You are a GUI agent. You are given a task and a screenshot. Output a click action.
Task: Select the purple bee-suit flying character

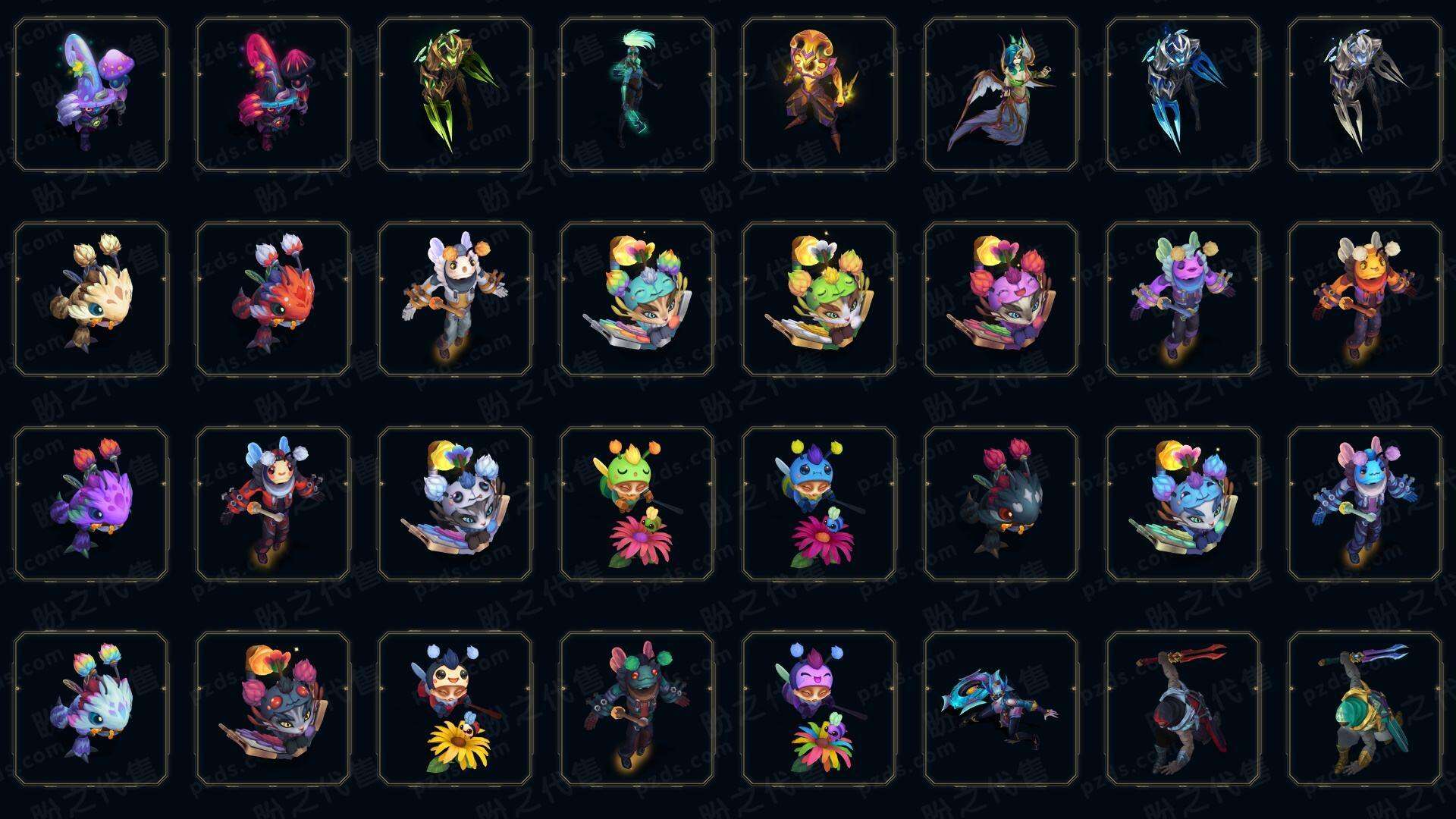click(1183, 299)
